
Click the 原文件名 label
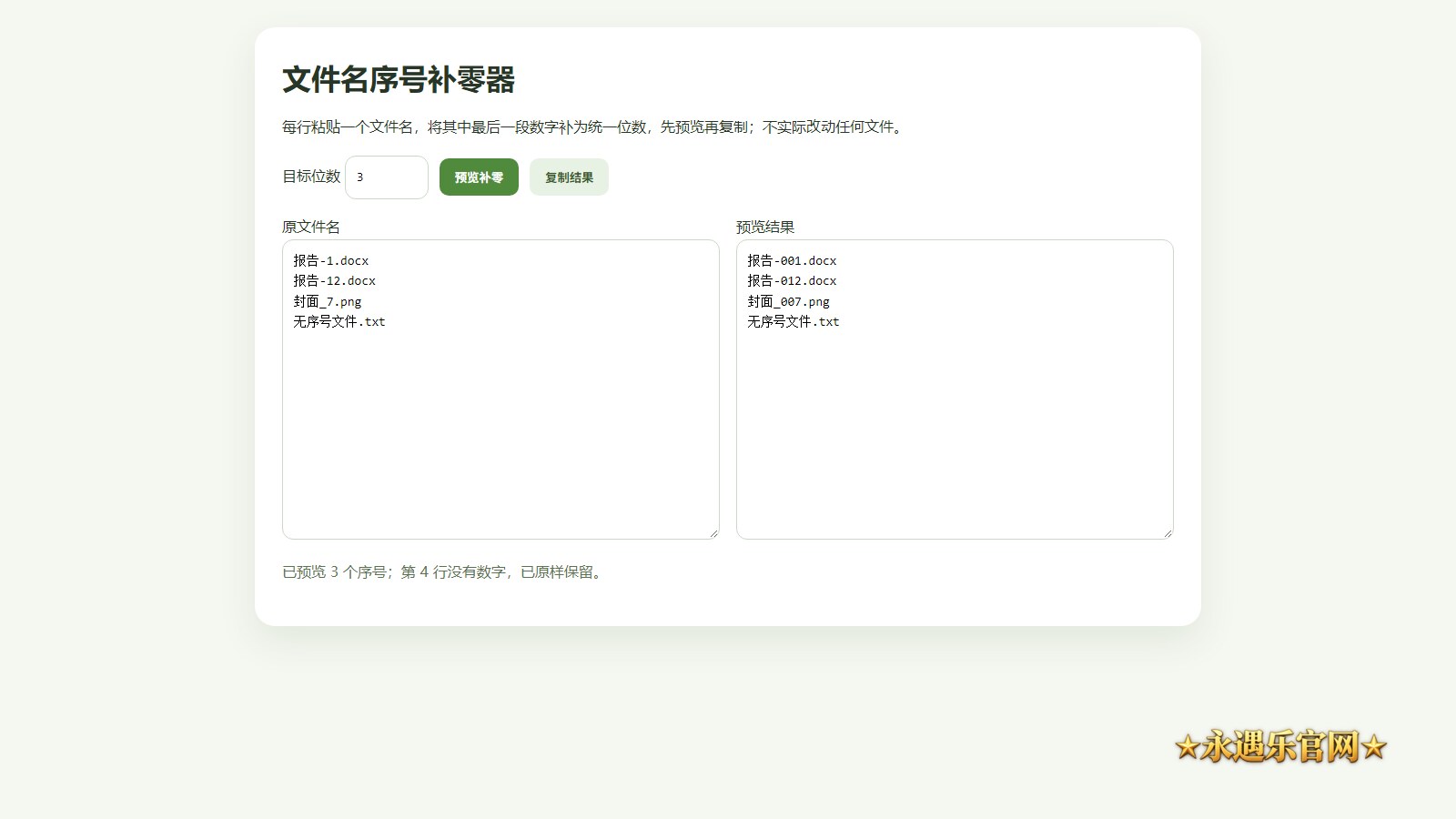point(311,227)
